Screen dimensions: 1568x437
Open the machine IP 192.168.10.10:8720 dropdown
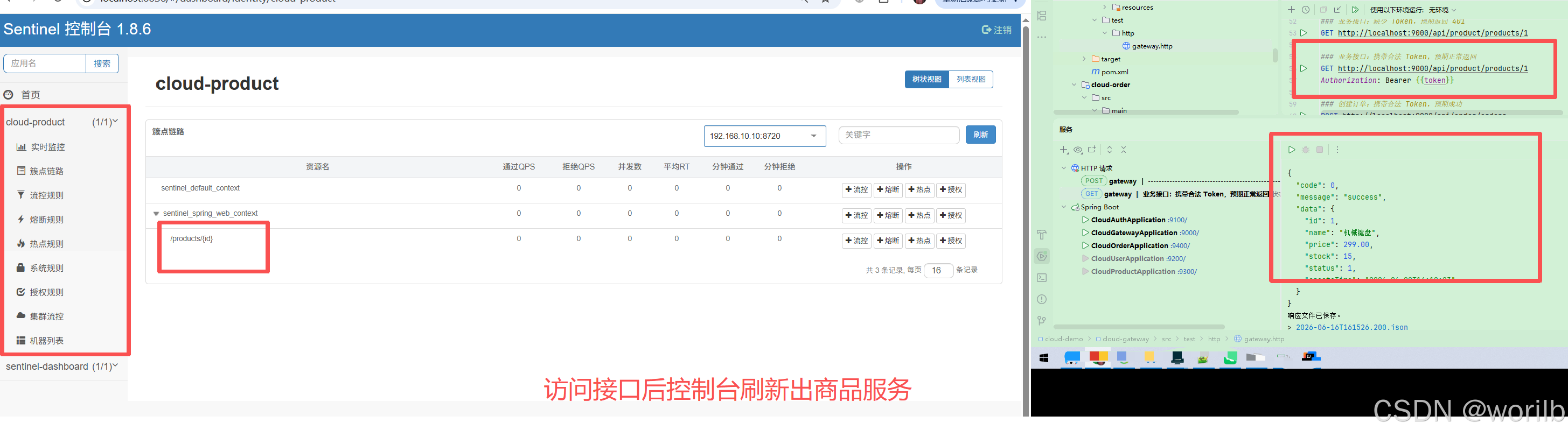[764, 136]
